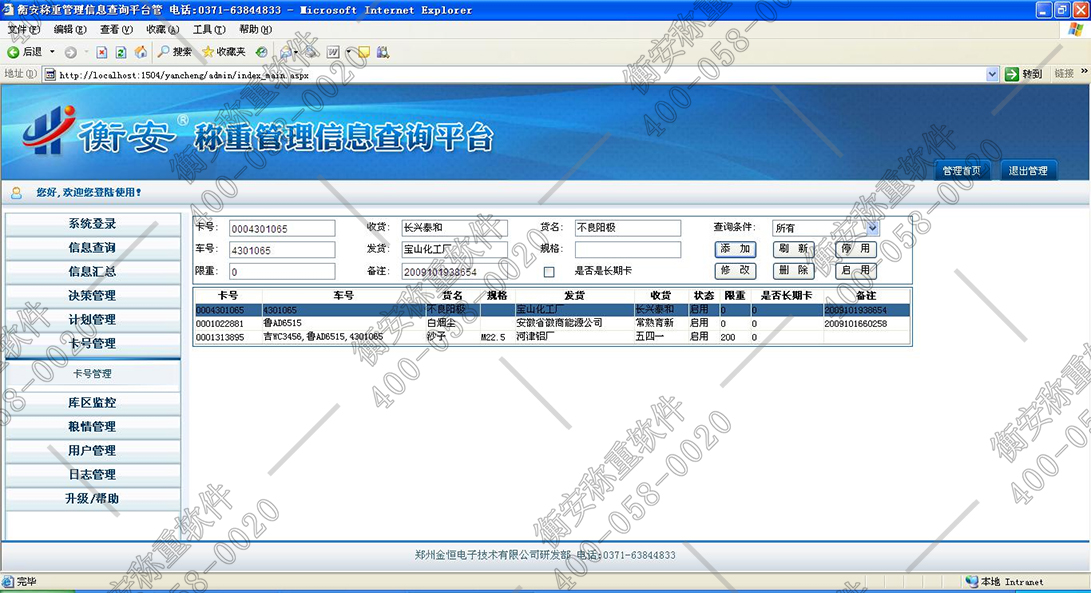Open the 工具(T) menu
Viewport: 1091px width, 593px height.
[208, 30]
